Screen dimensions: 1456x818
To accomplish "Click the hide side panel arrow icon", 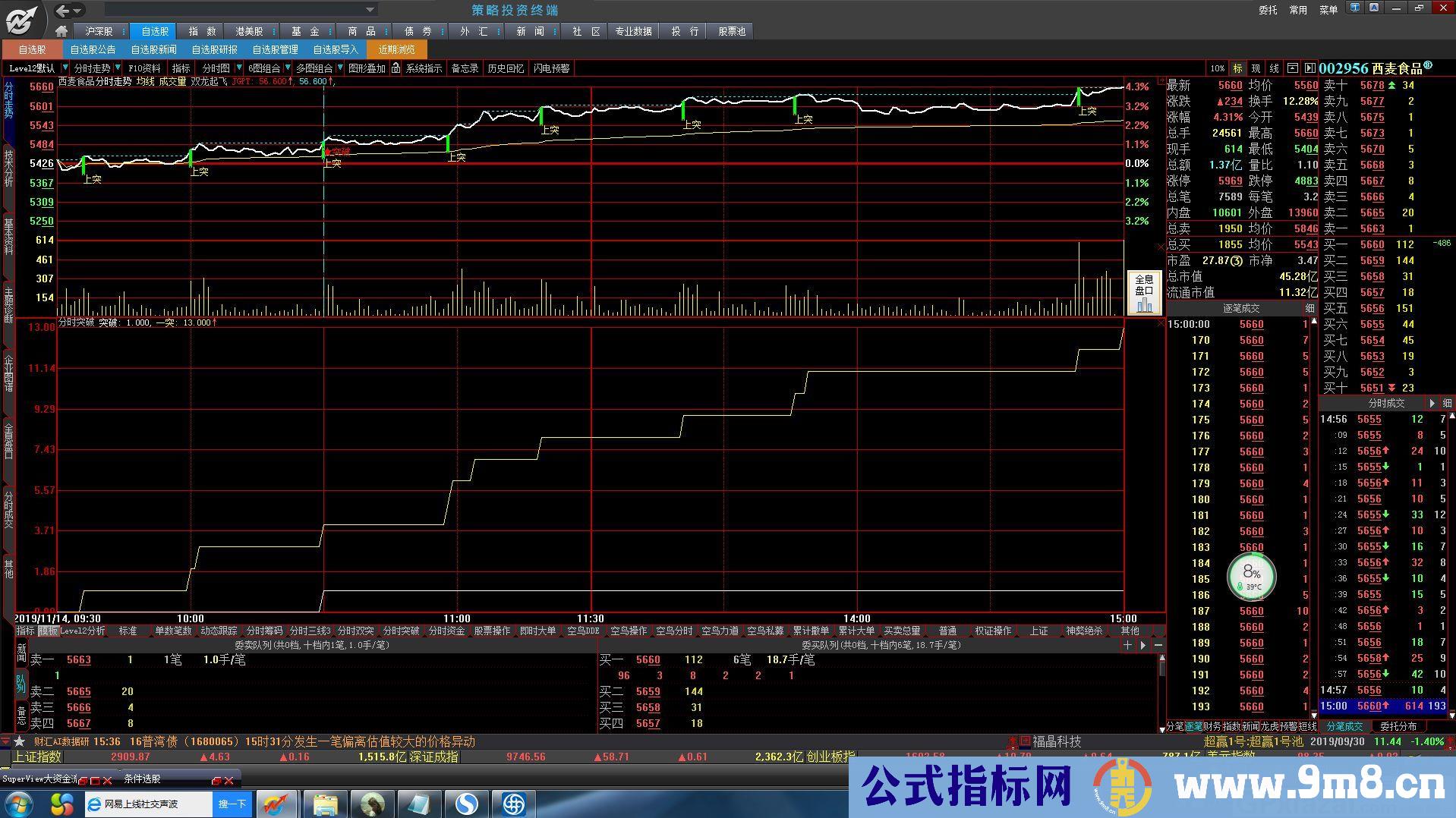I will coord(1309,68).
